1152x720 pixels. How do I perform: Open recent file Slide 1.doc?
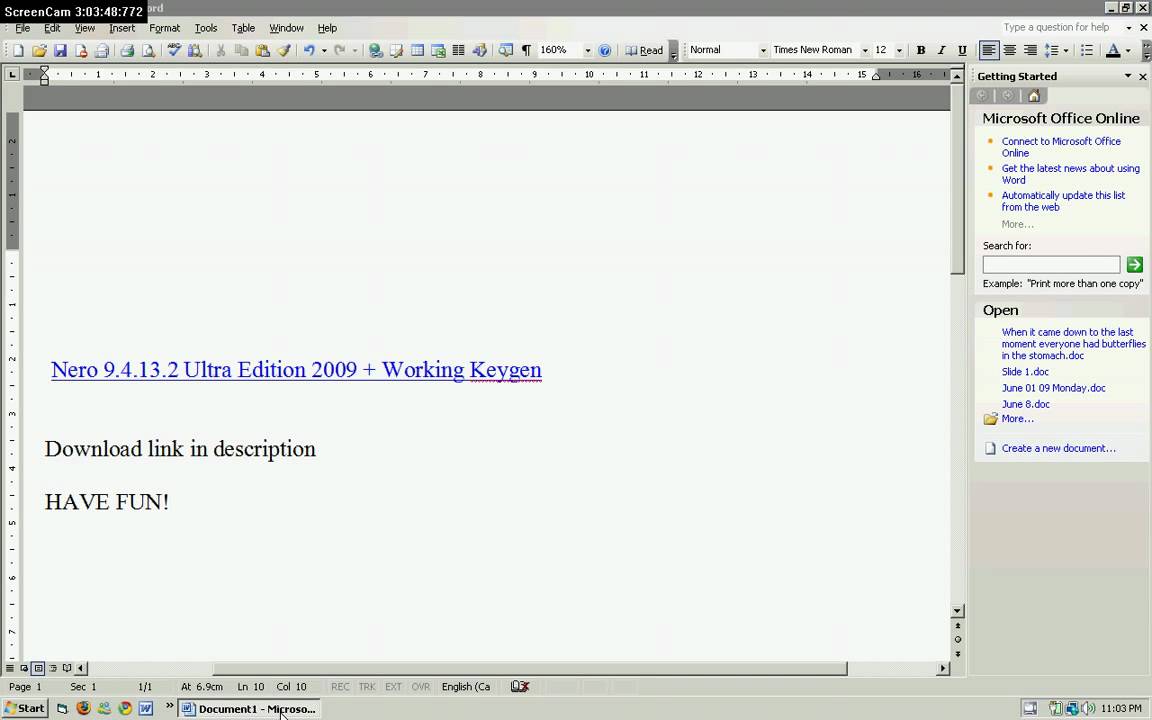[1025, 372]
